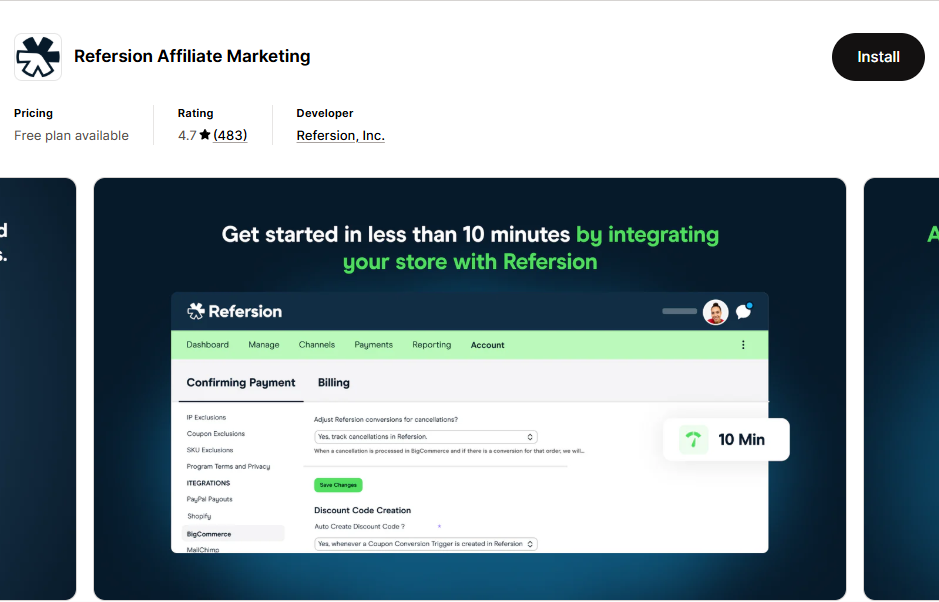Click the Developer label
Screen dimensions: 939x602
(325, 113)
